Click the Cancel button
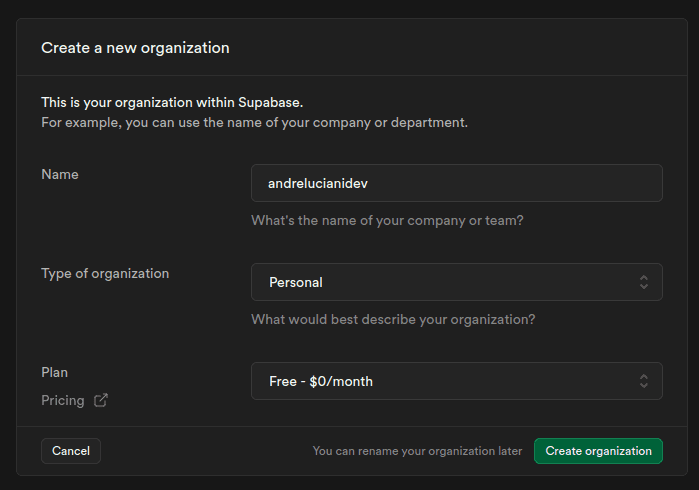Screen dimensions: 699x490 coord(71,451)
